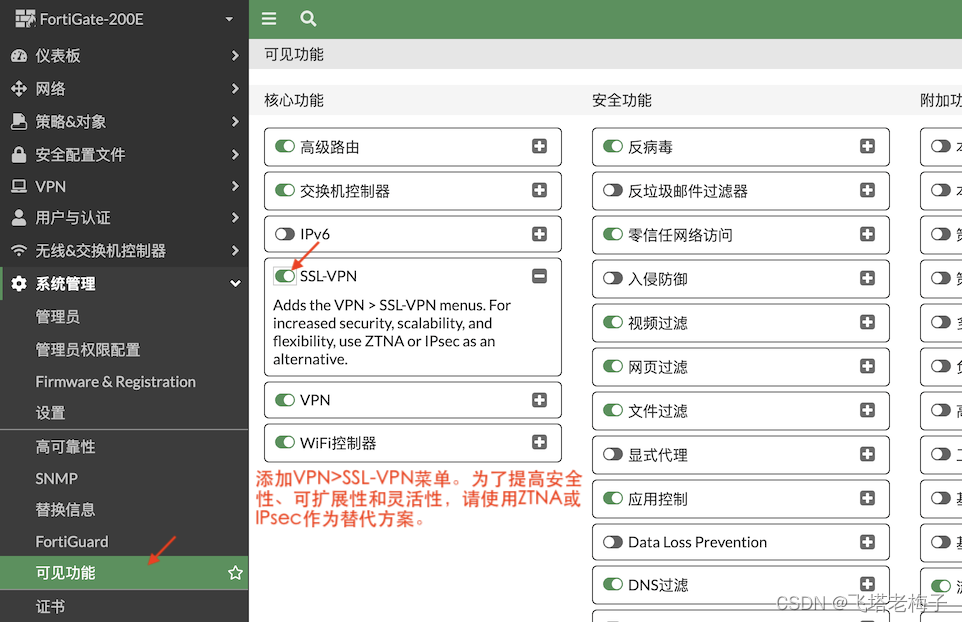Toggle the DNS过滤 switch

(613, 584)
